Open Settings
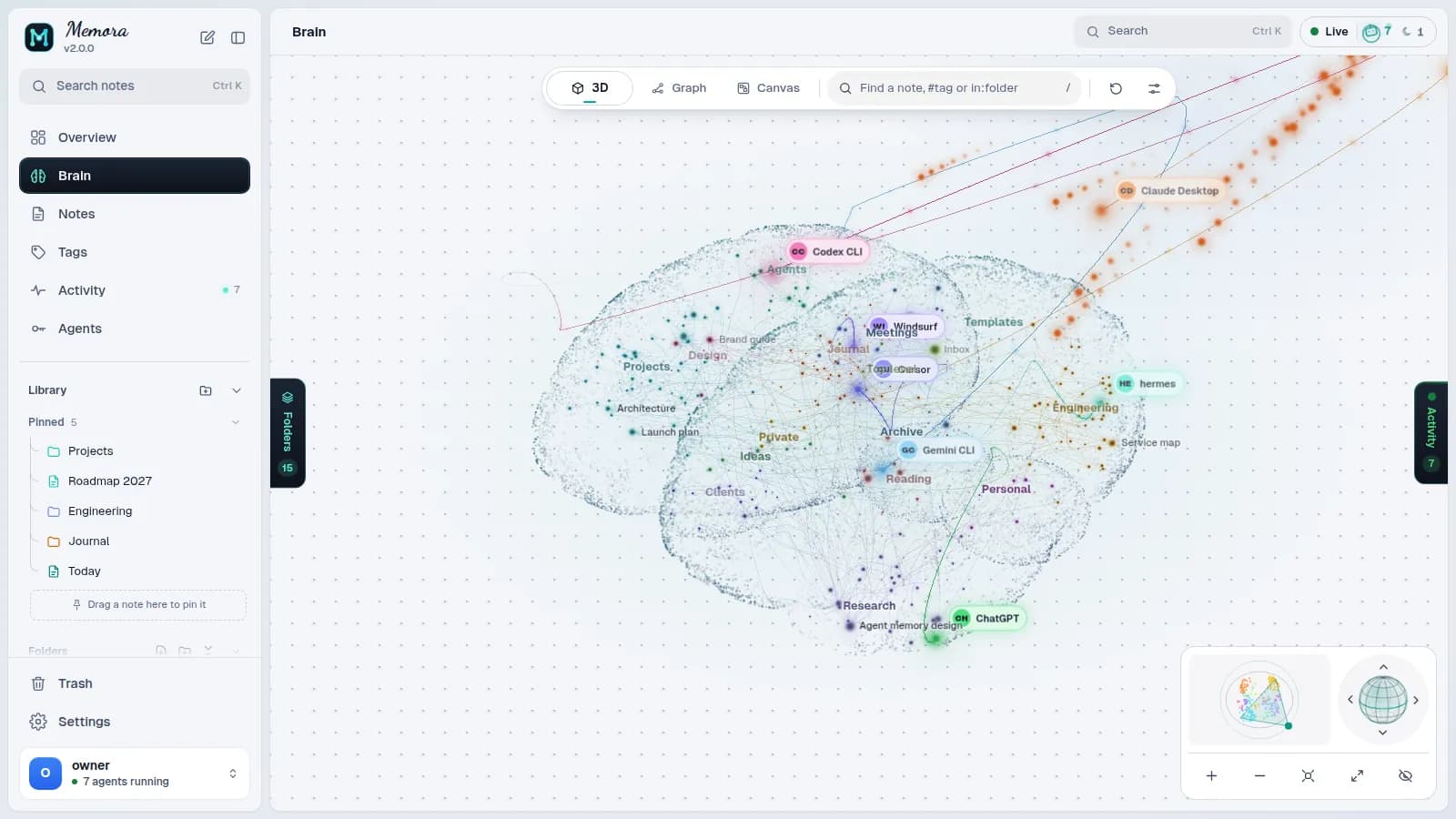 135,722
